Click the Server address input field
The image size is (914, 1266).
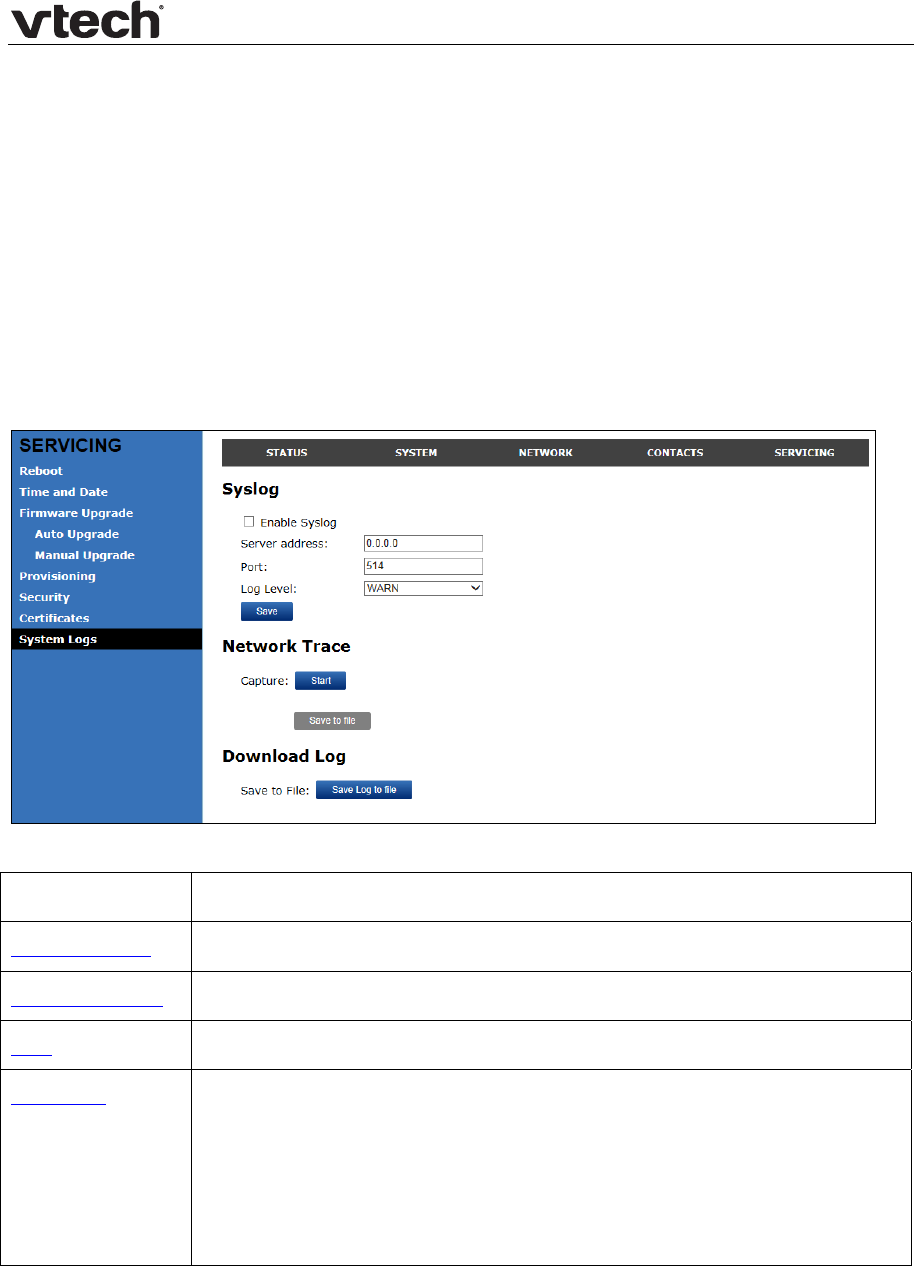tap(424, 544)
